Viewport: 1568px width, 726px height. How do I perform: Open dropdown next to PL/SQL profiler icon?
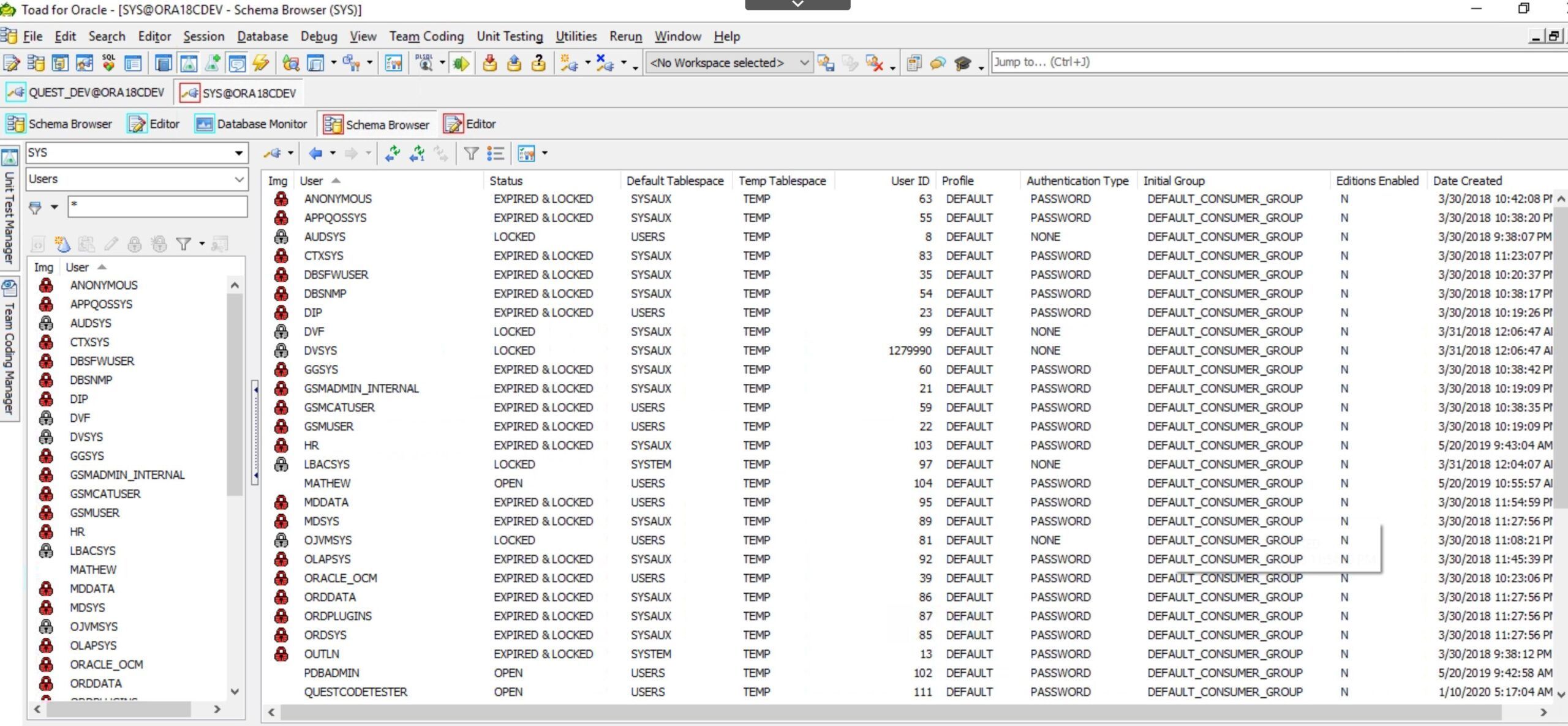(x=442, y=62)
